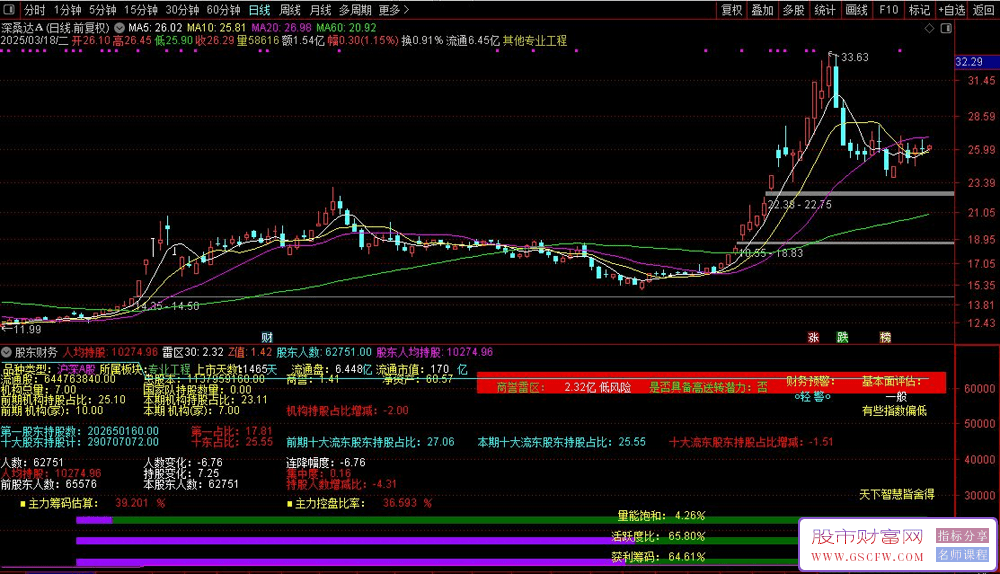Switch to 周线 weekly chart
Screen dimensions: 1000x574
290,10
